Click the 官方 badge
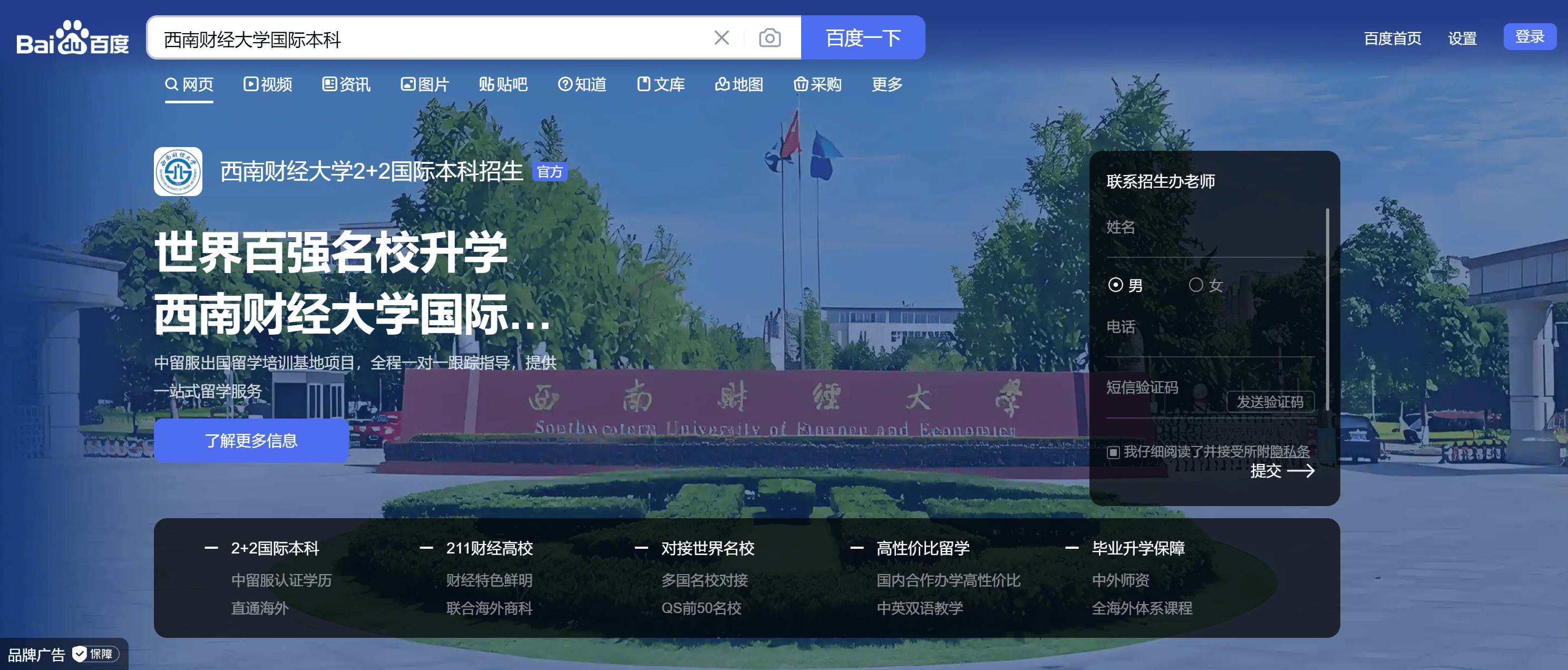Viewport: 1568px width, 670px height. (550, 172)
